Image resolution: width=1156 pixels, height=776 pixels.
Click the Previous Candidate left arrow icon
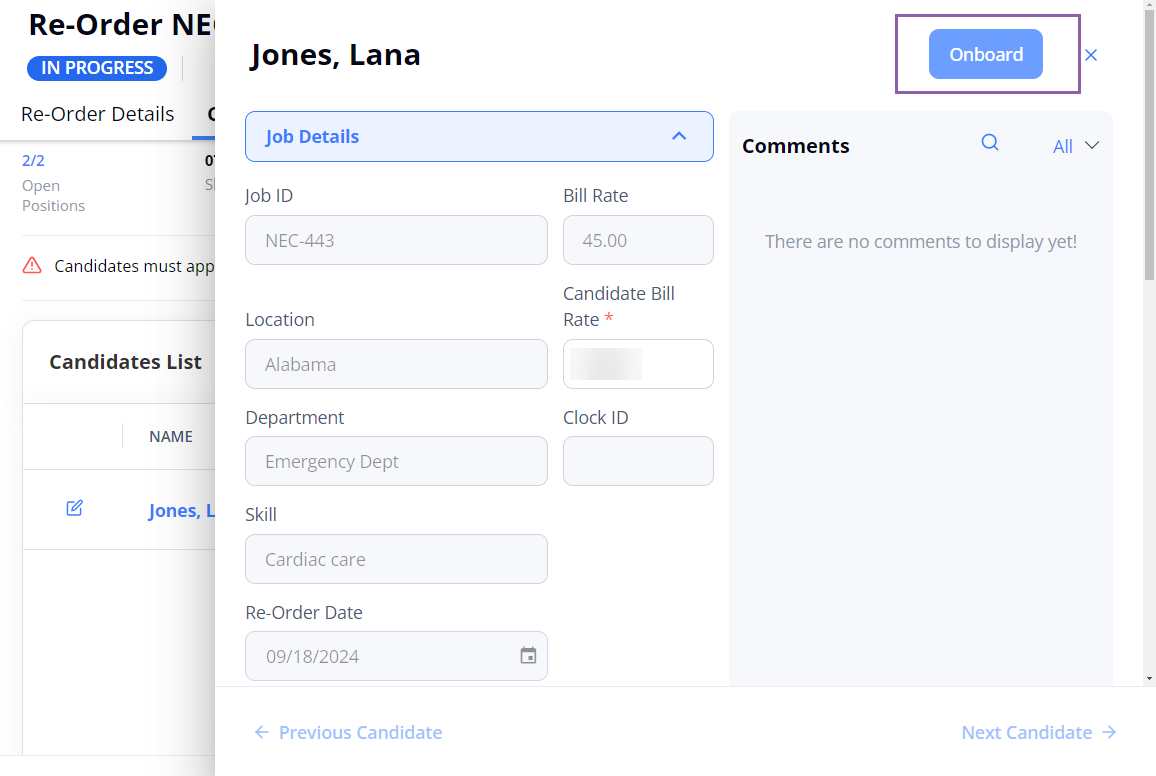point(262,733)
